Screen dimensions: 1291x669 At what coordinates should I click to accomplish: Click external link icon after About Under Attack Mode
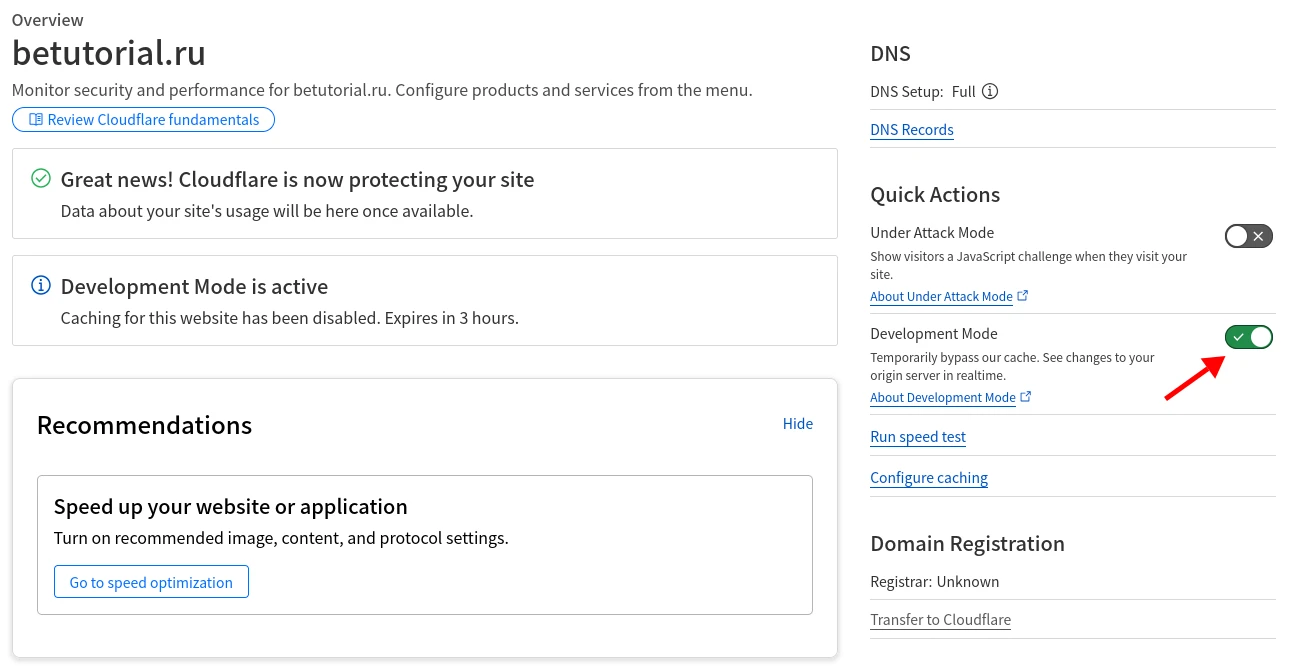tap(1023, 296)
